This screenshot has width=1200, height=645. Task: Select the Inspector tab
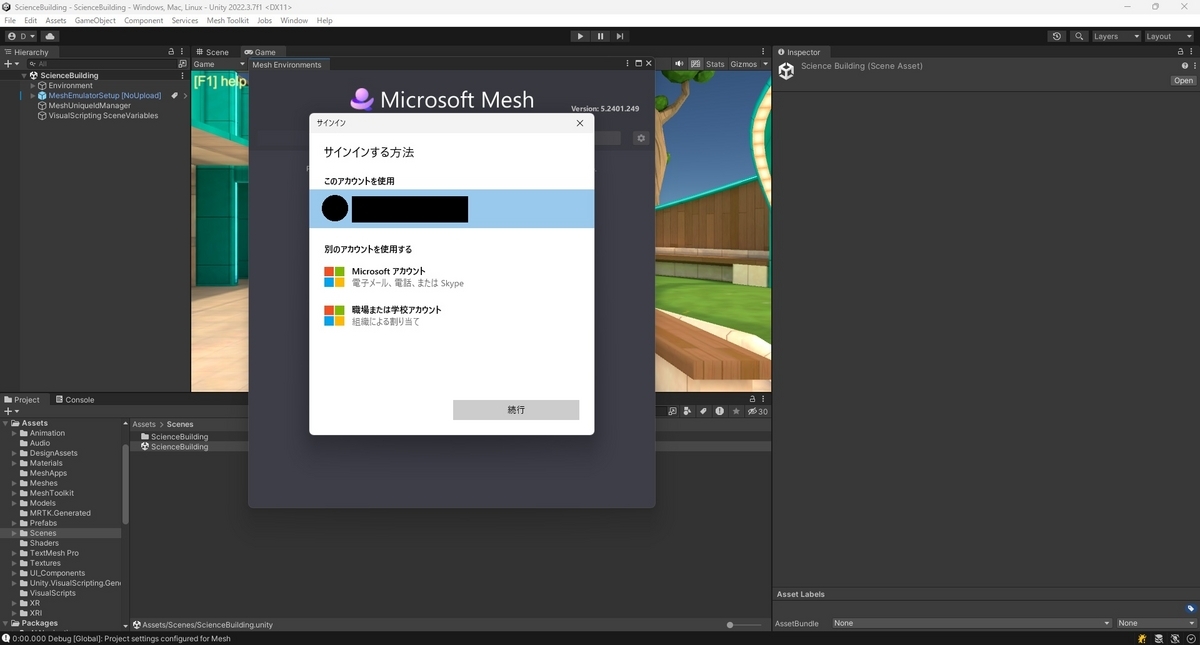click(798, 52)
